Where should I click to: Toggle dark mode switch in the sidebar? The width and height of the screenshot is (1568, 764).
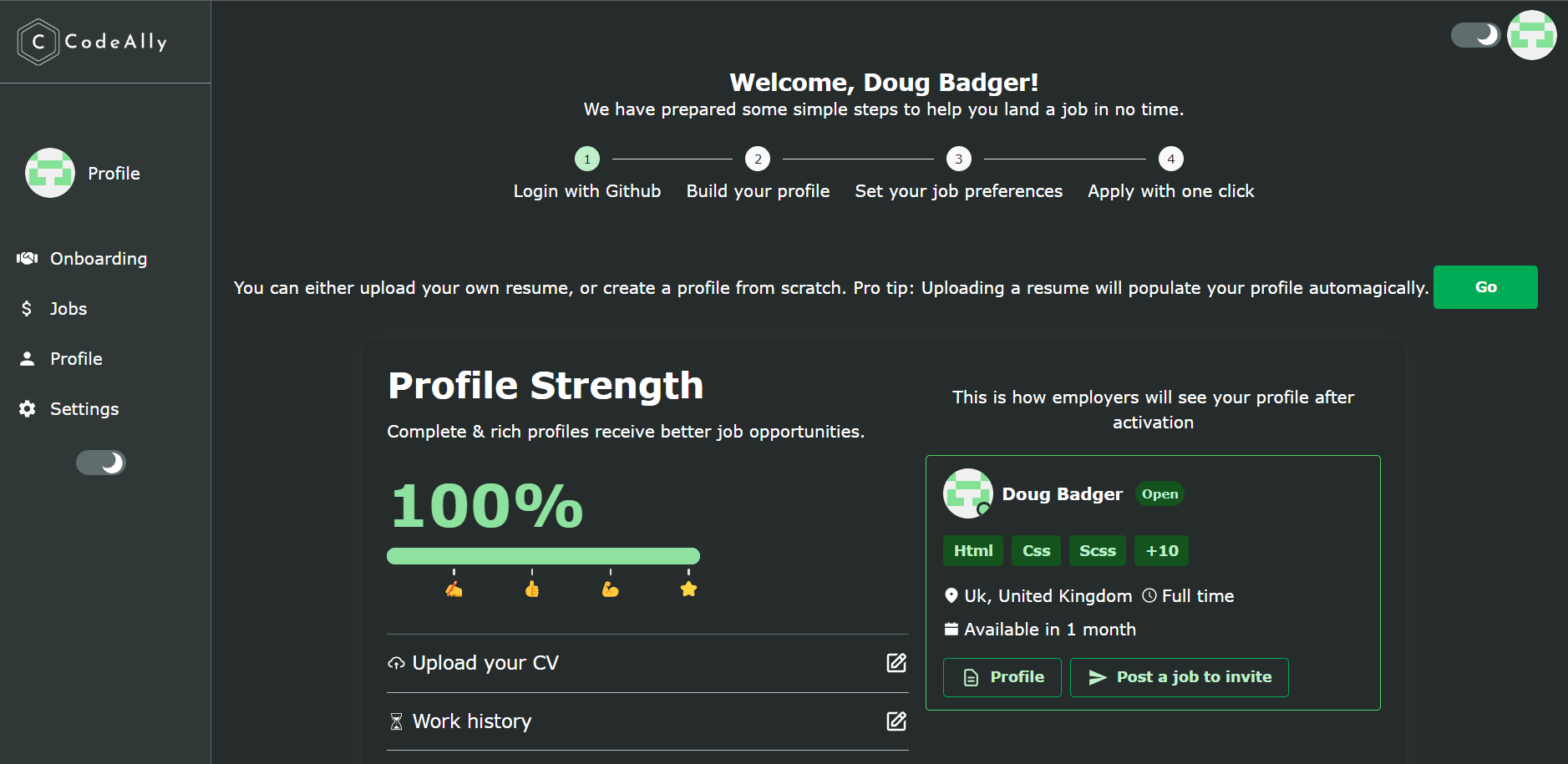click(101, 463)
